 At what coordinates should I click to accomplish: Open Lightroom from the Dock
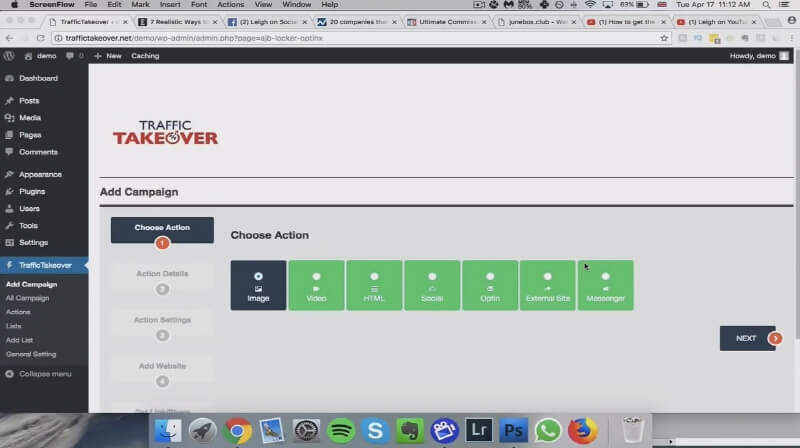coord(479,431)
